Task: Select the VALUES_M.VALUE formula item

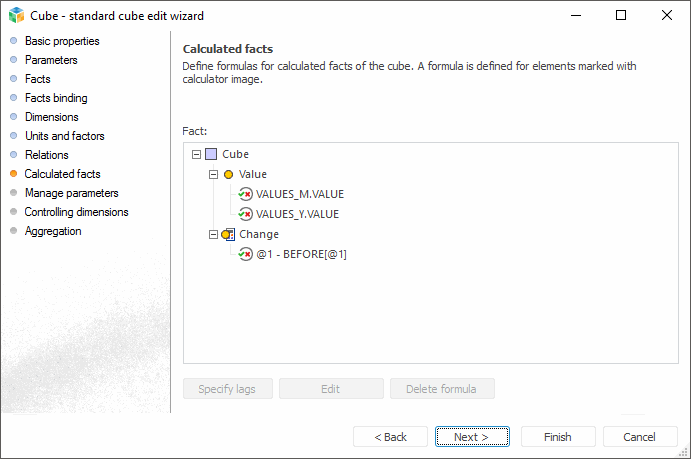Action: coord(299,195)
